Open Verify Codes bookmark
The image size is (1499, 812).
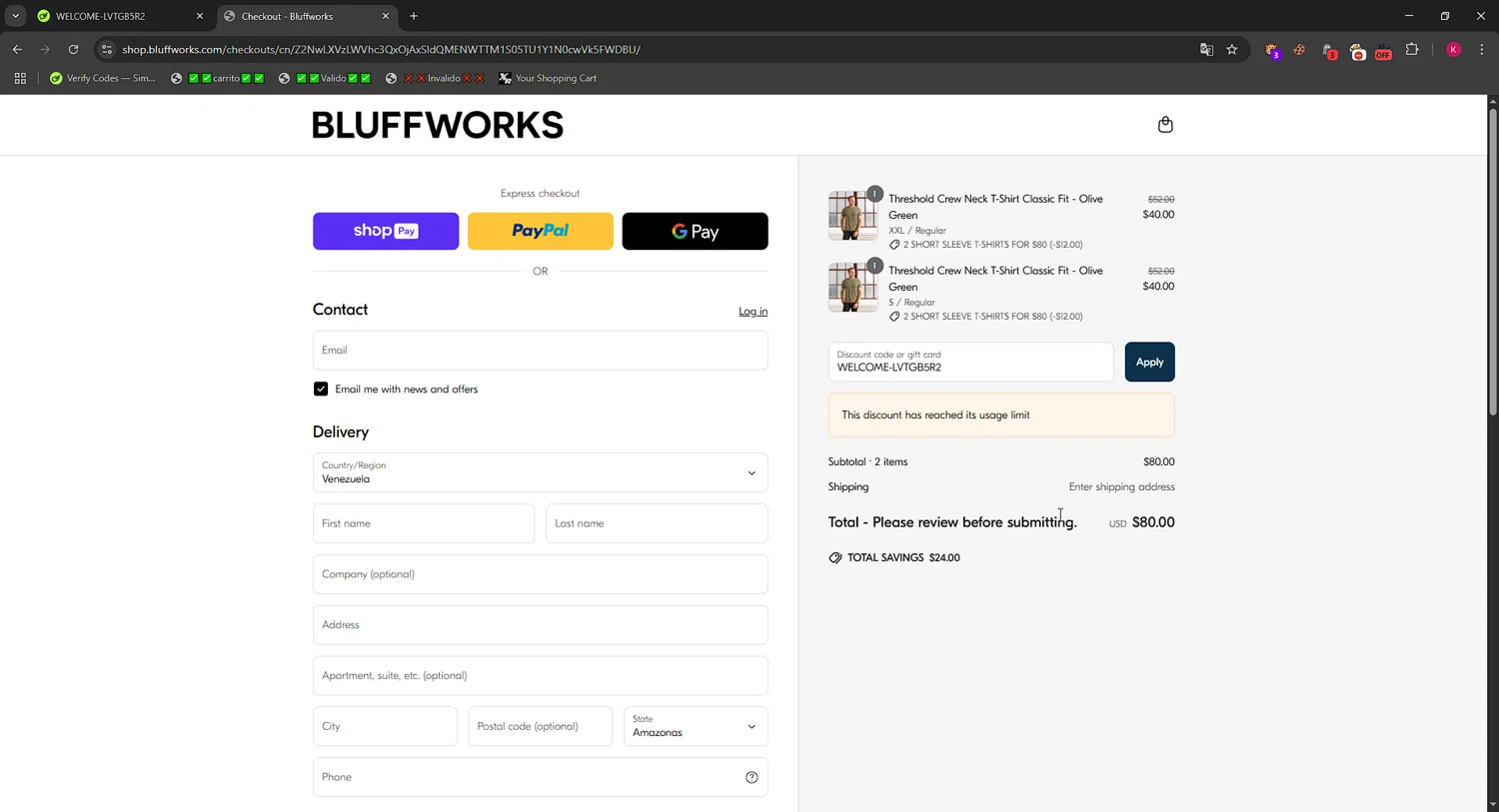pyautogui.click(x=102, y=78)
